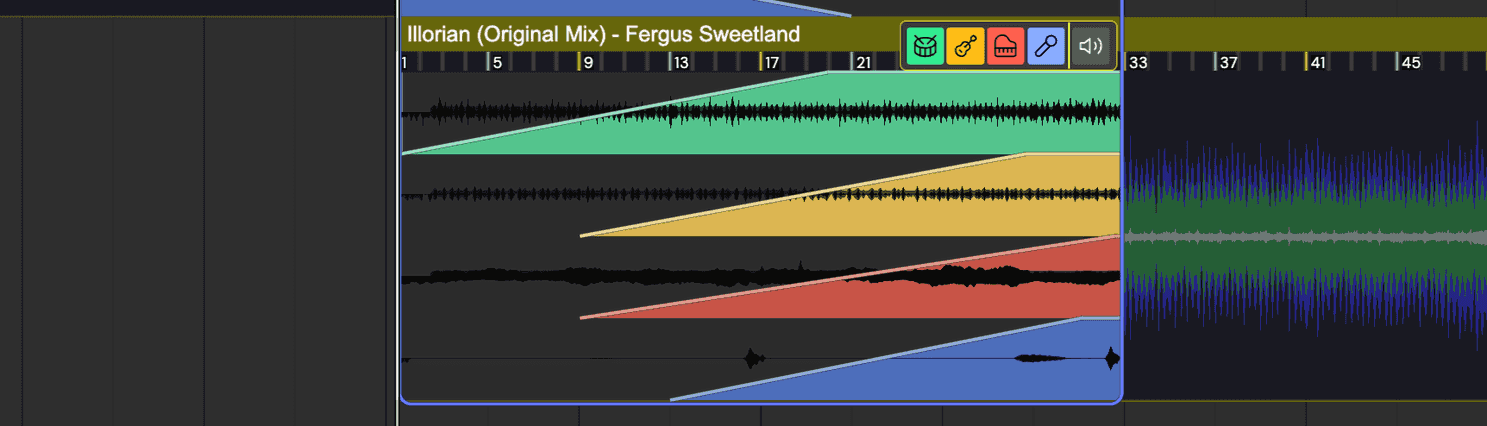Click bar marker 1 on the ruler
Viewport: 1487px width, 426px height.
[x=404, y=62]
